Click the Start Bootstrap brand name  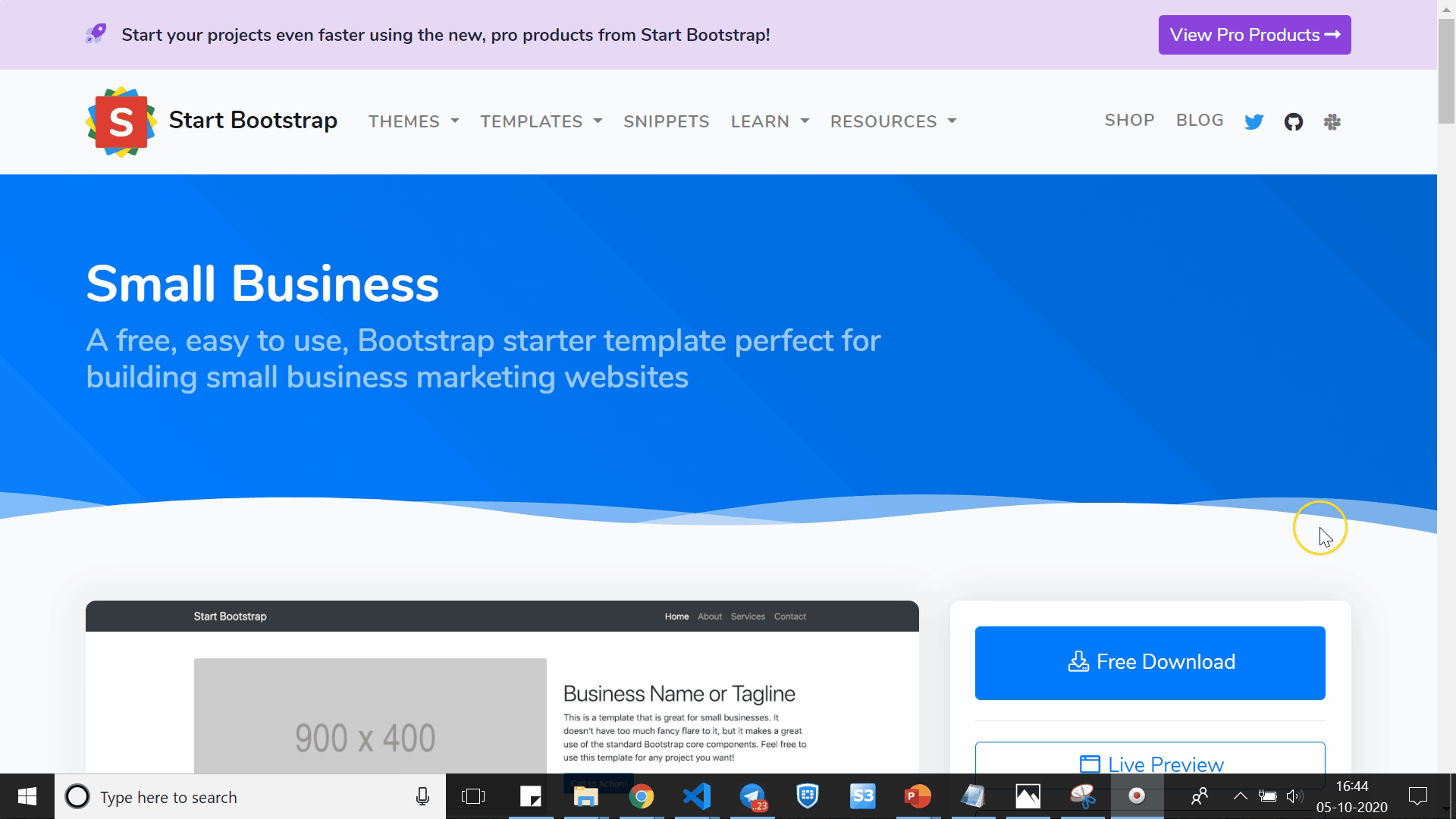[x=253, y=120]
